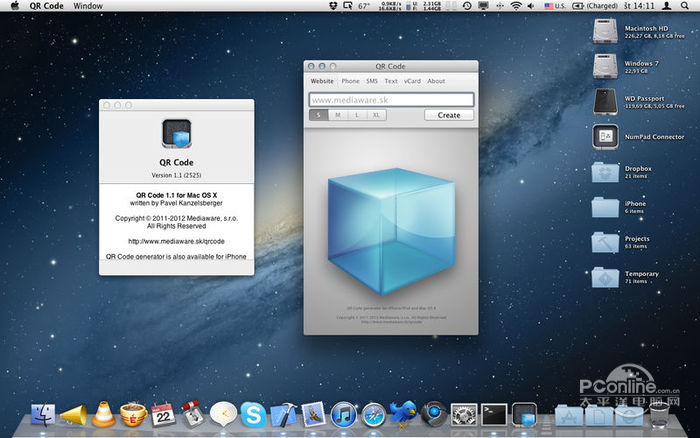Open iTunes in the dock

(344, 414)
